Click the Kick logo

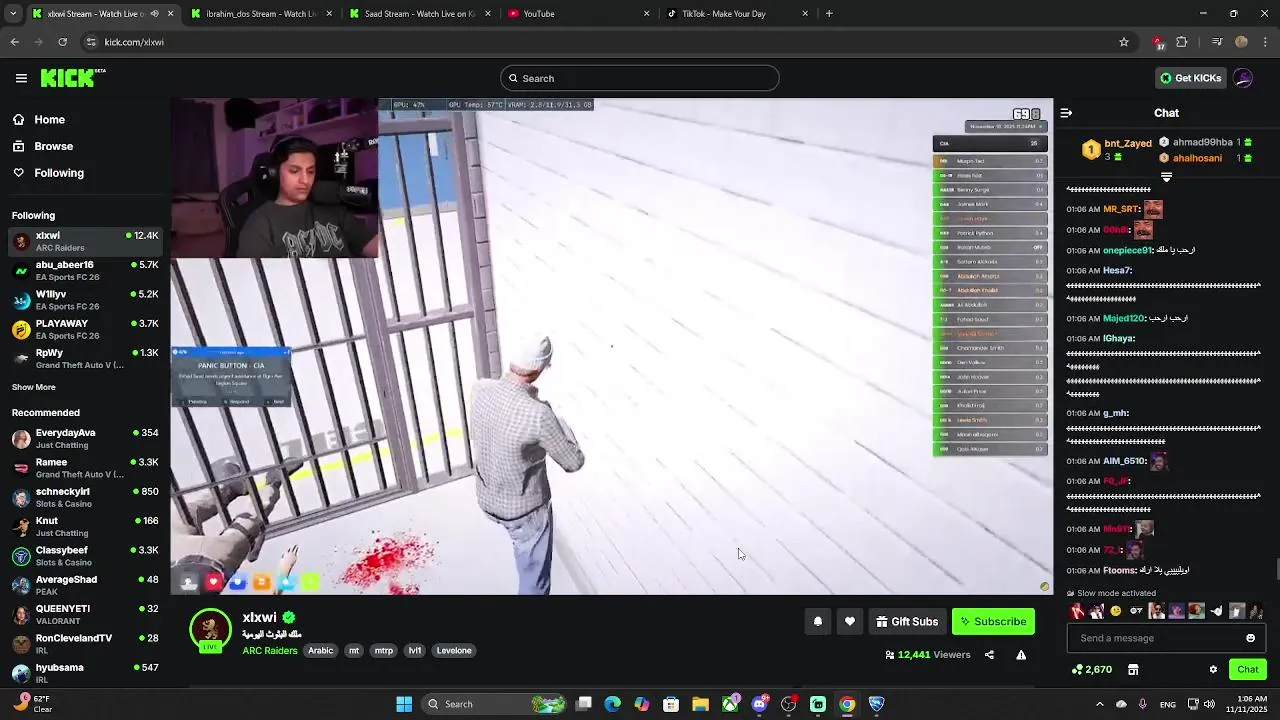(x=72, y=78)
